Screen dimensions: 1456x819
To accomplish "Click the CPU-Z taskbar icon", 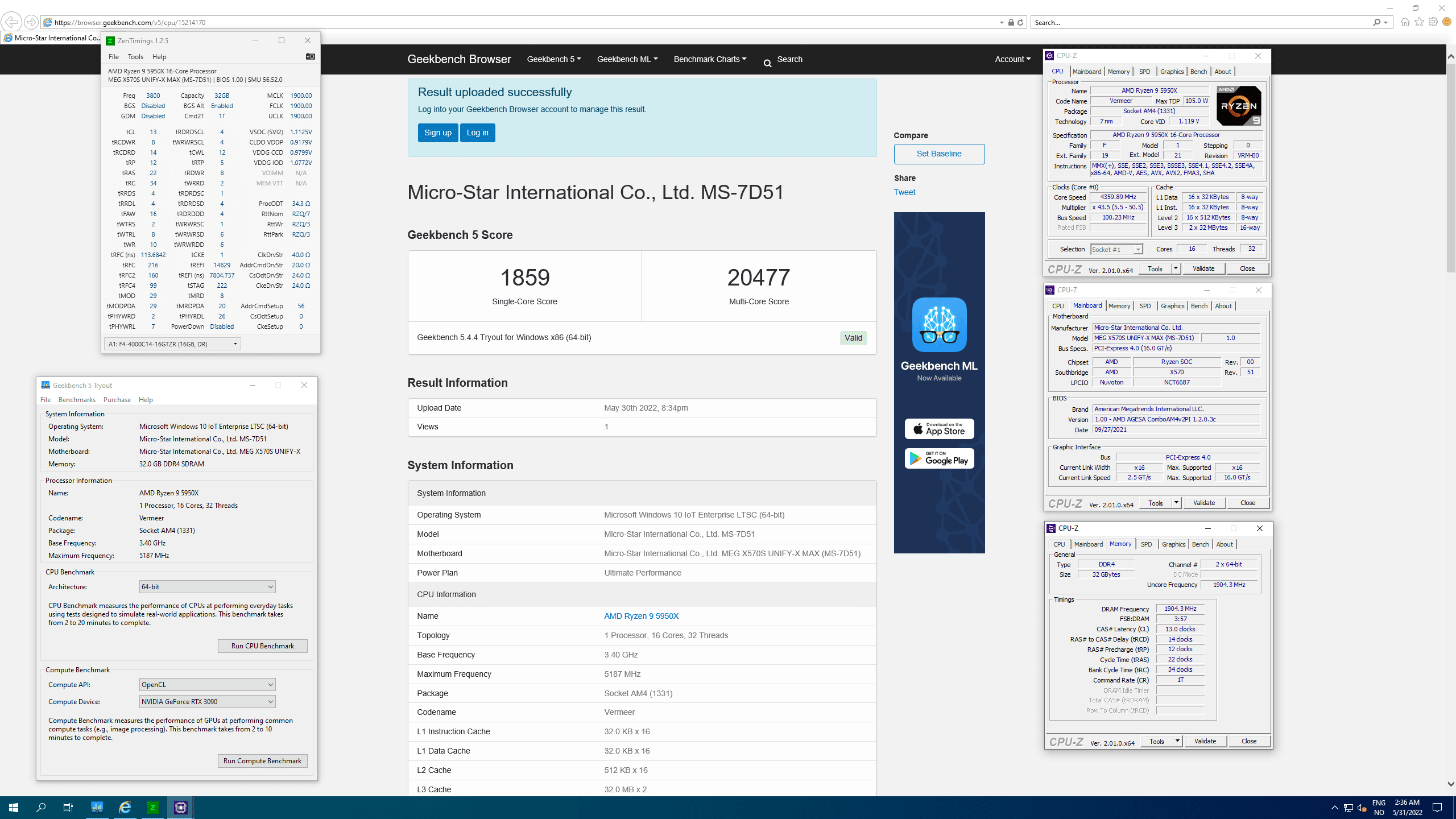I will pos(180,807).
